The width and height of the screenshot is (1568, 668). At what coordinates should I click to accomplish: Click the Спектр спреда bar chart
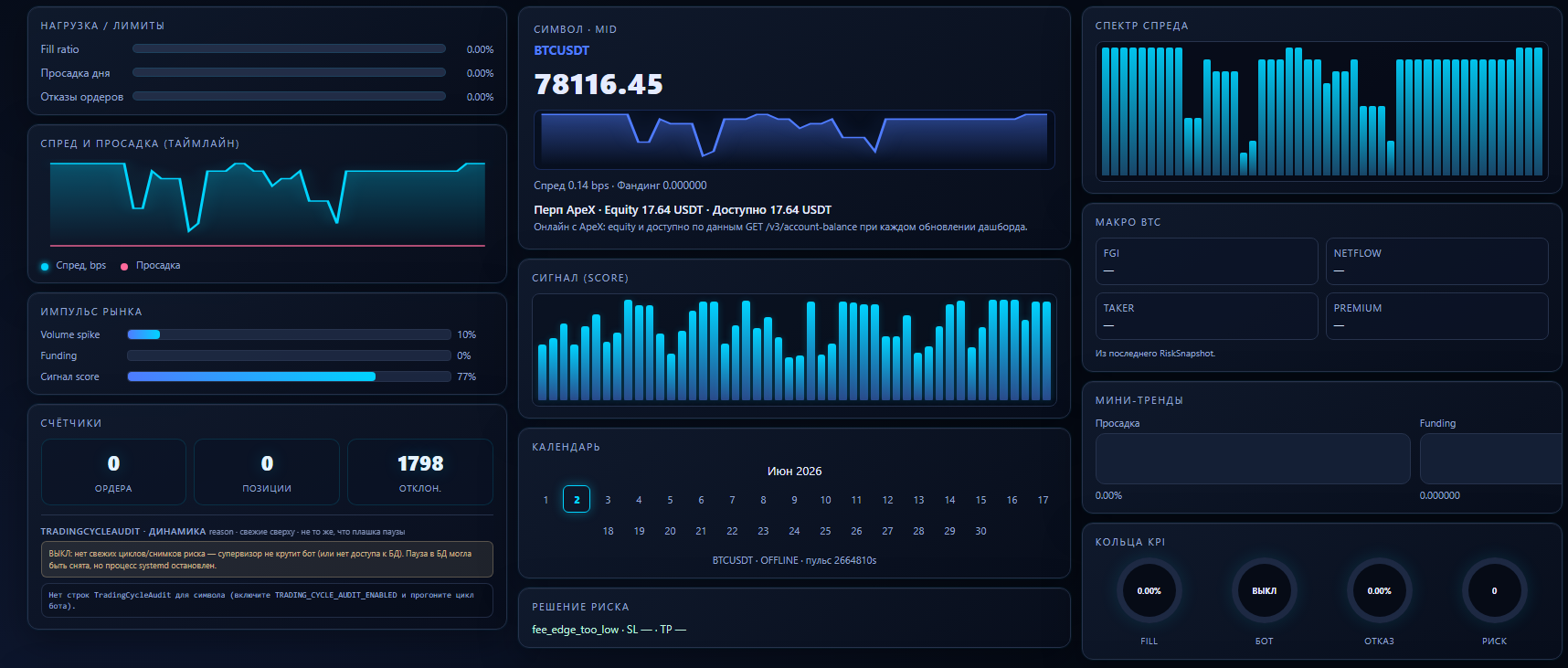[x=1321, y=111]
